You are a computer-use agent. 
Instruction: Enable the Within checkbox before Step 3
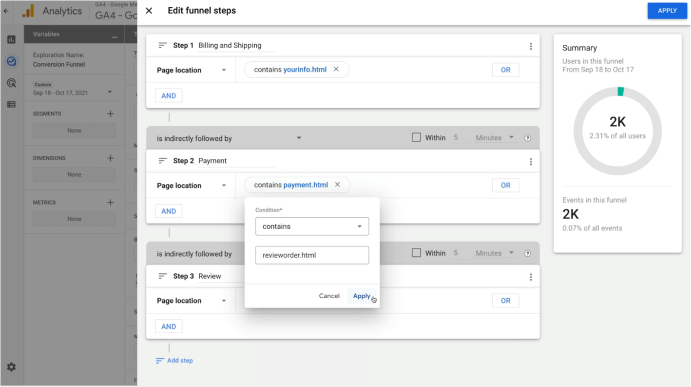click(416, 253)
